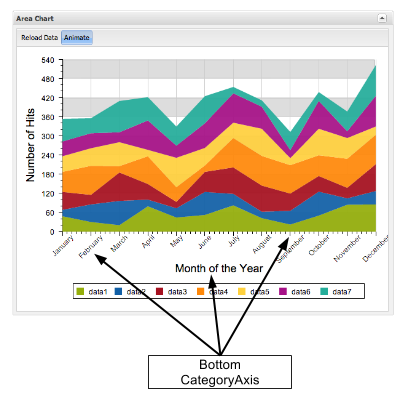
Task: Click the Month of the Year title
Action: 219,268
